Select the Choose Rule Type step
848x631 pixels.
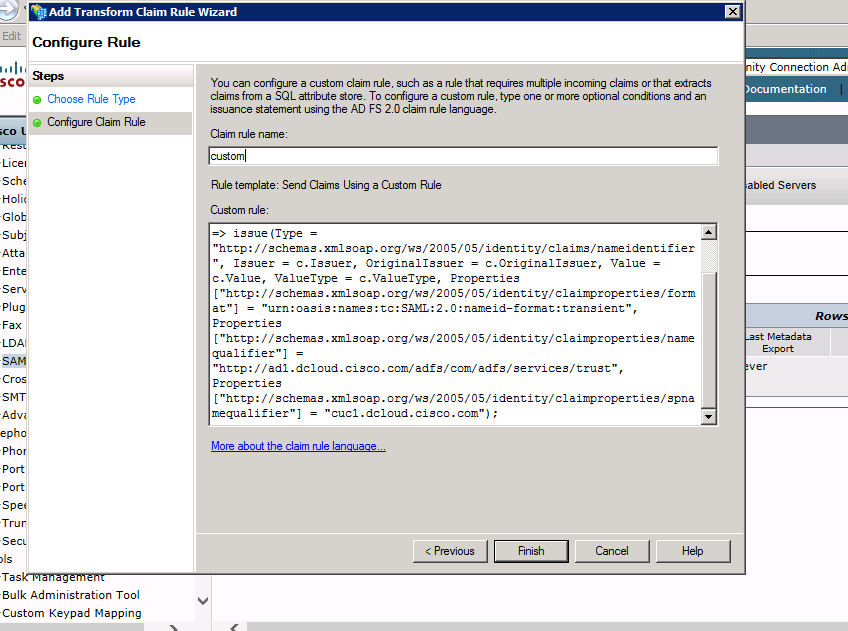[x=91, y=99]
